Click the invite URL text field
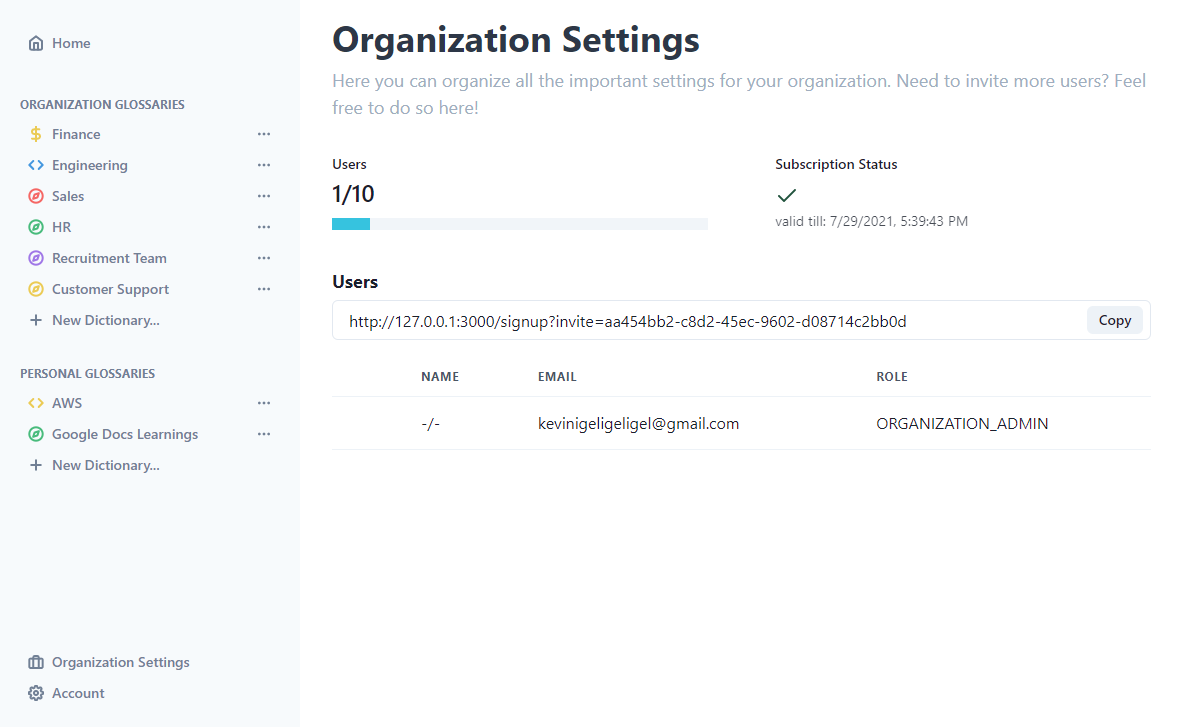Screen dimensions: 1183x727 [700, 321]
